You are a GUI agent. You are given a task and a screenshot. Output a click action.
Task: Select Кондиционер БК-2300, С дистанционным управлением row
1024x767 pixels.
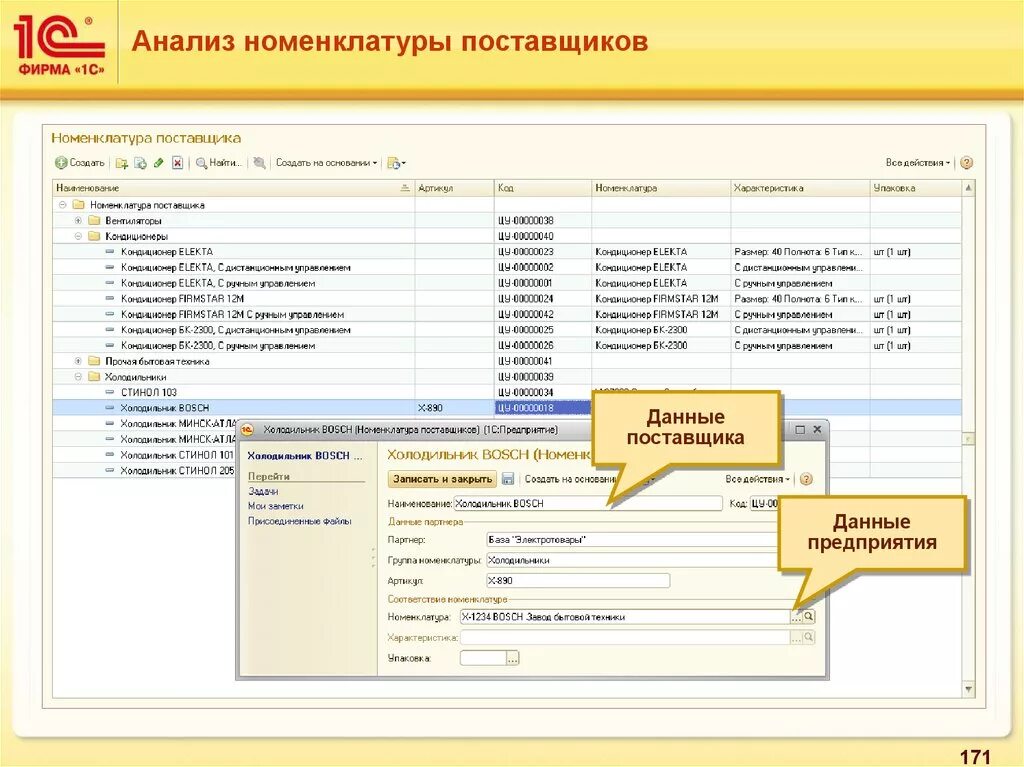(507, 330)
